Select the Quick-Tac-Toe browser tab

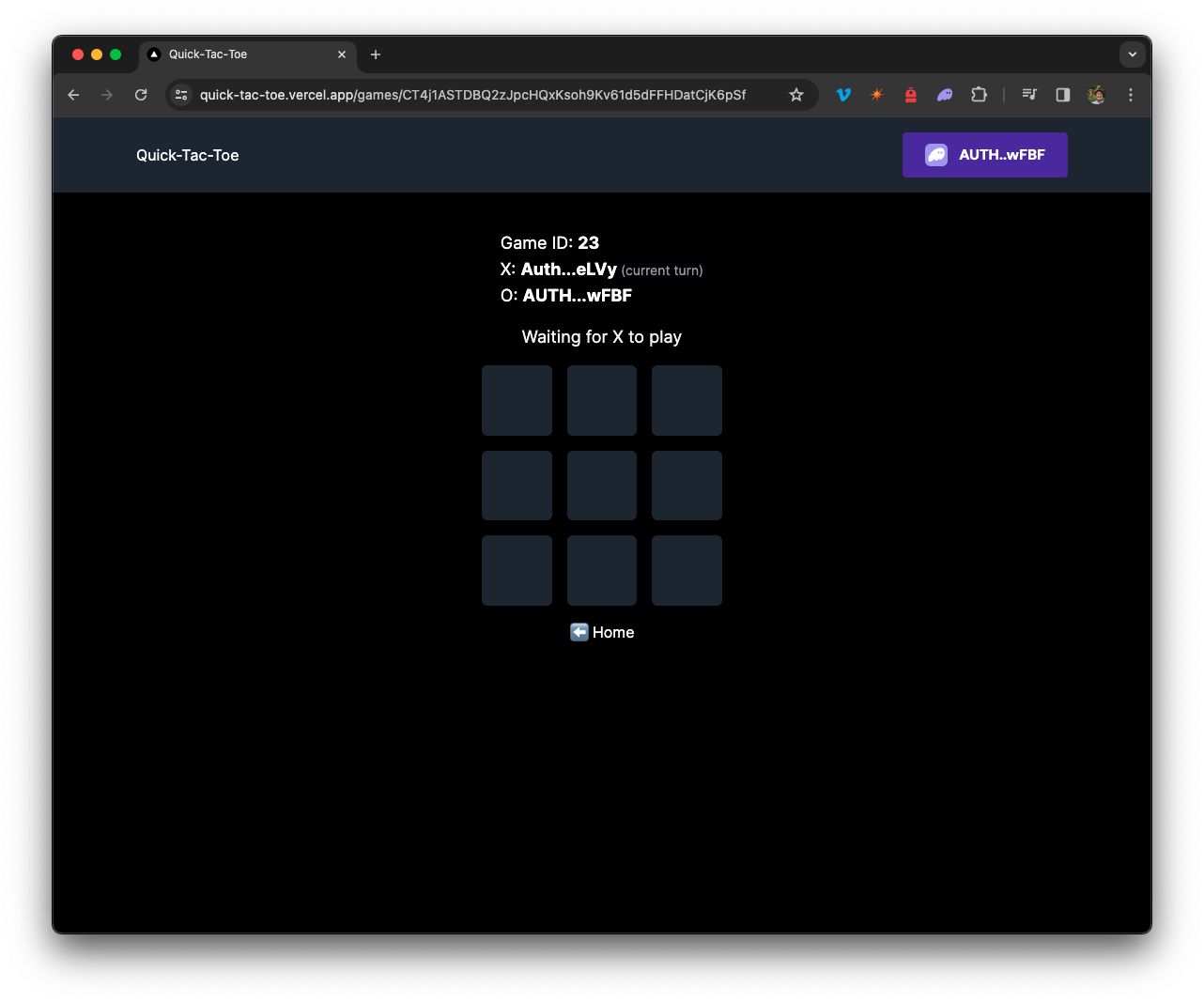[x=248, y=54]
